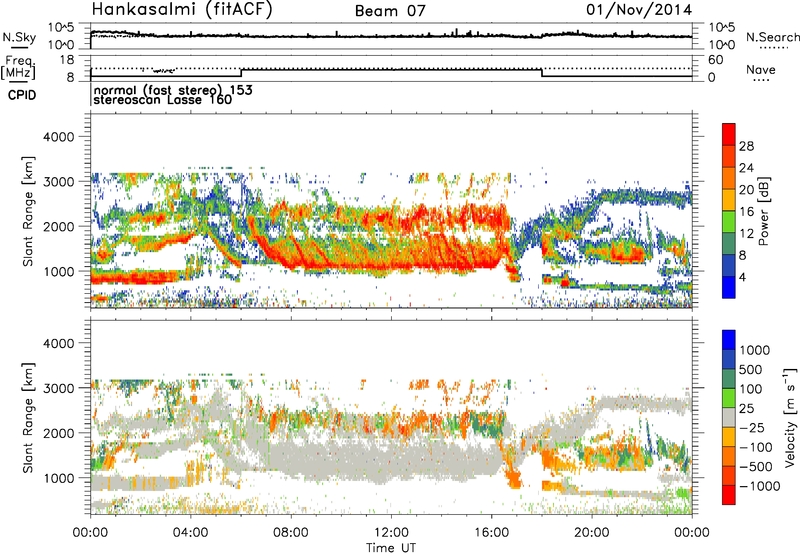Click the '4000' tick of power panel
The image size is (800, 554).
click(x=58, y=137)
